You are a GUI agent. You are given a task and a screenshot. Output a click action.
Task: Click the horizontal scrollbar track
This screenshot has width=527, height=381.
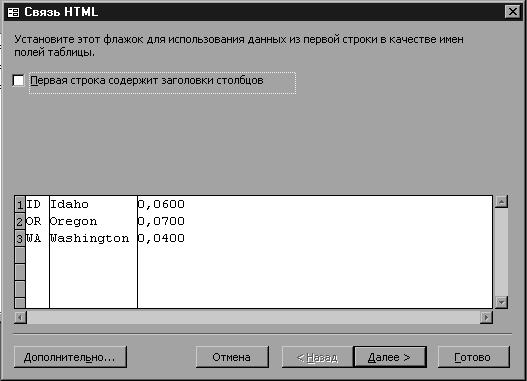pos(253,317)
